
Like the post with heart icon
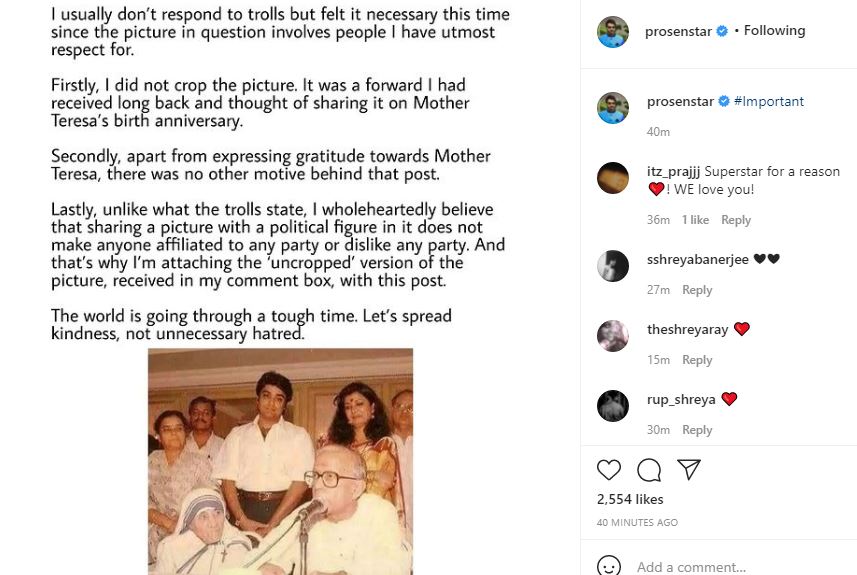[x=609, y=470]
